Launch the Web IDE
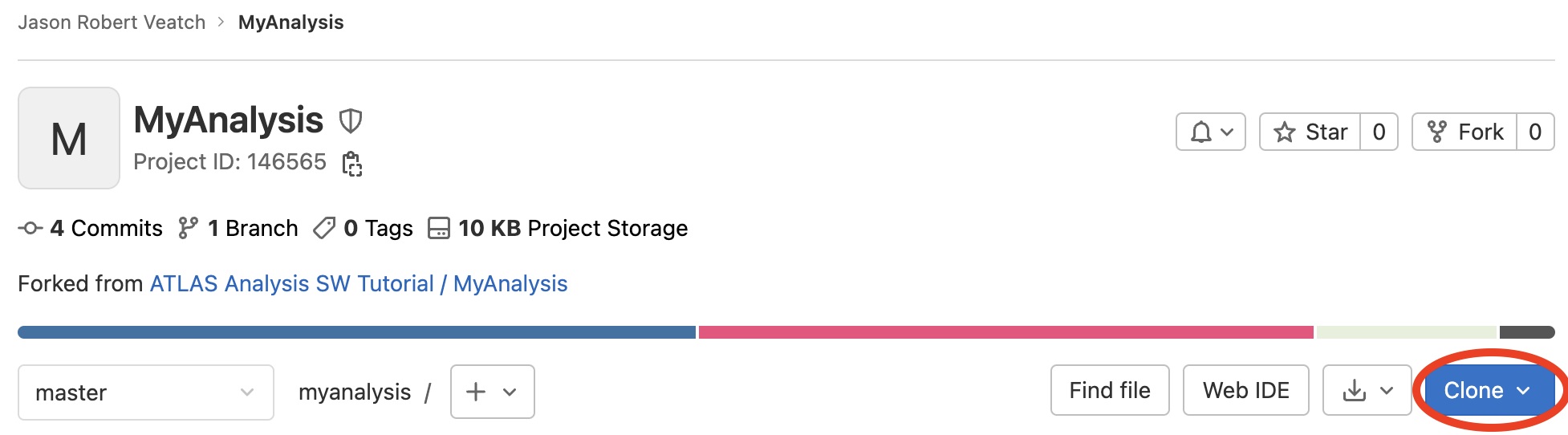The image size is (1568, 435). [x=1245, y=391]
